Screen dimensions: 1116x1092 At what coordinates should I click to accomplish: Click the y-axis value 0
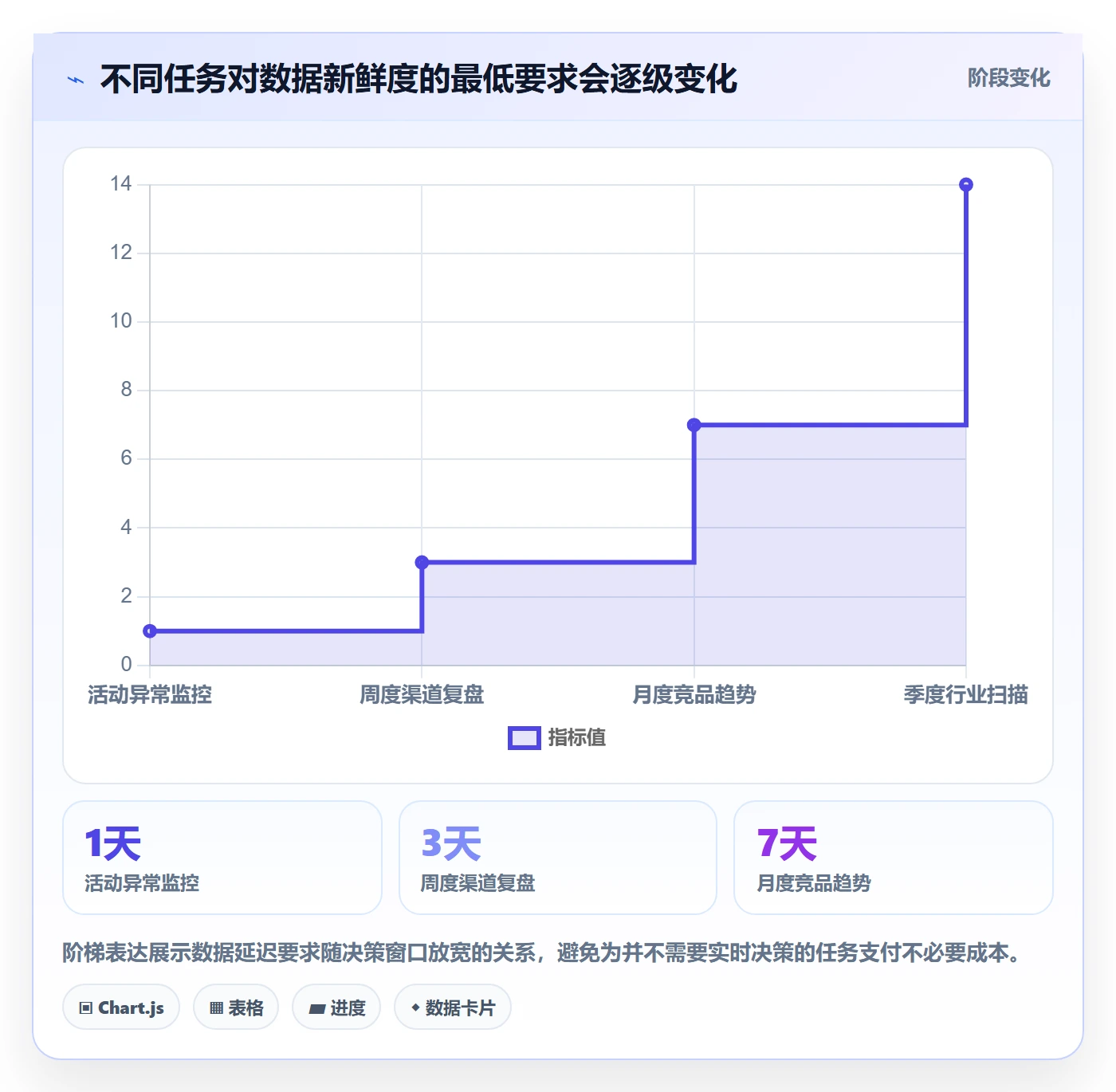click(x=127, y=664)
